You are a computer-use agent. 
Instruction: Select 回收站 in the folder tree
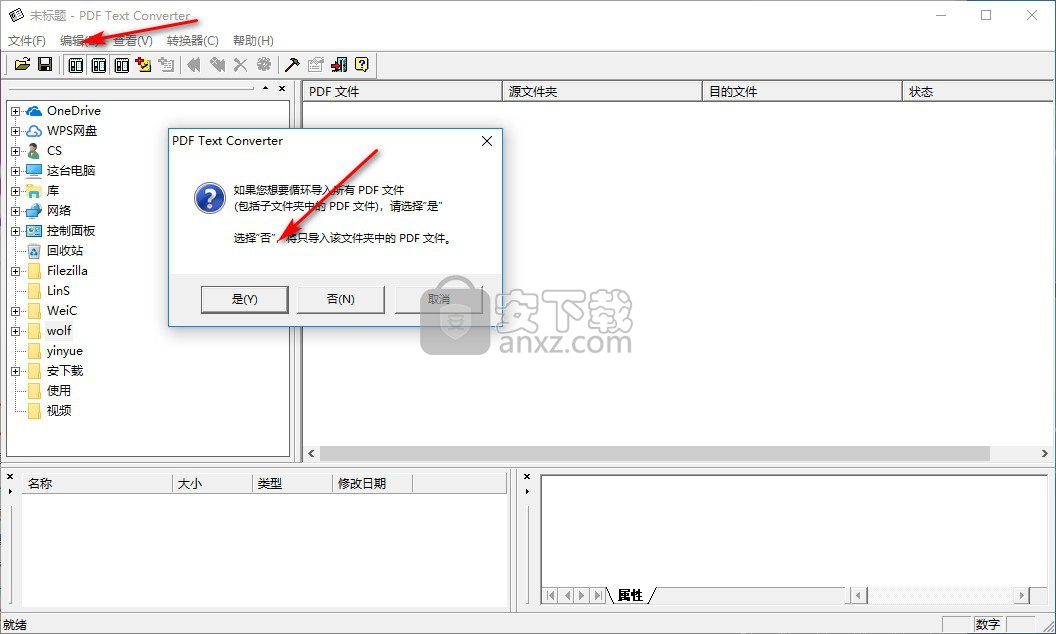(x=65, y=251)
